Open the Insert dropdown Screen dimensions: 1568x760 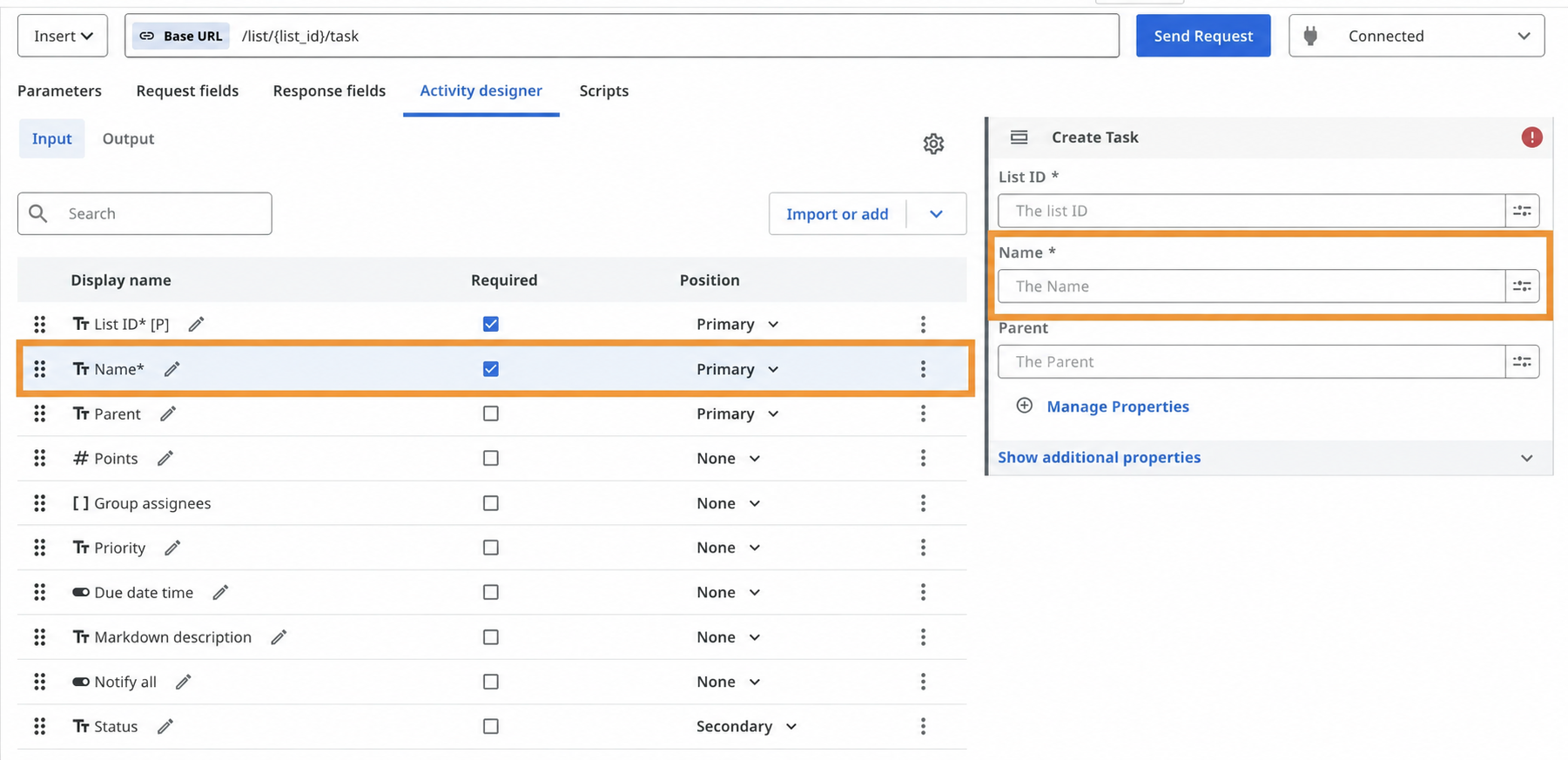[63, 36]
